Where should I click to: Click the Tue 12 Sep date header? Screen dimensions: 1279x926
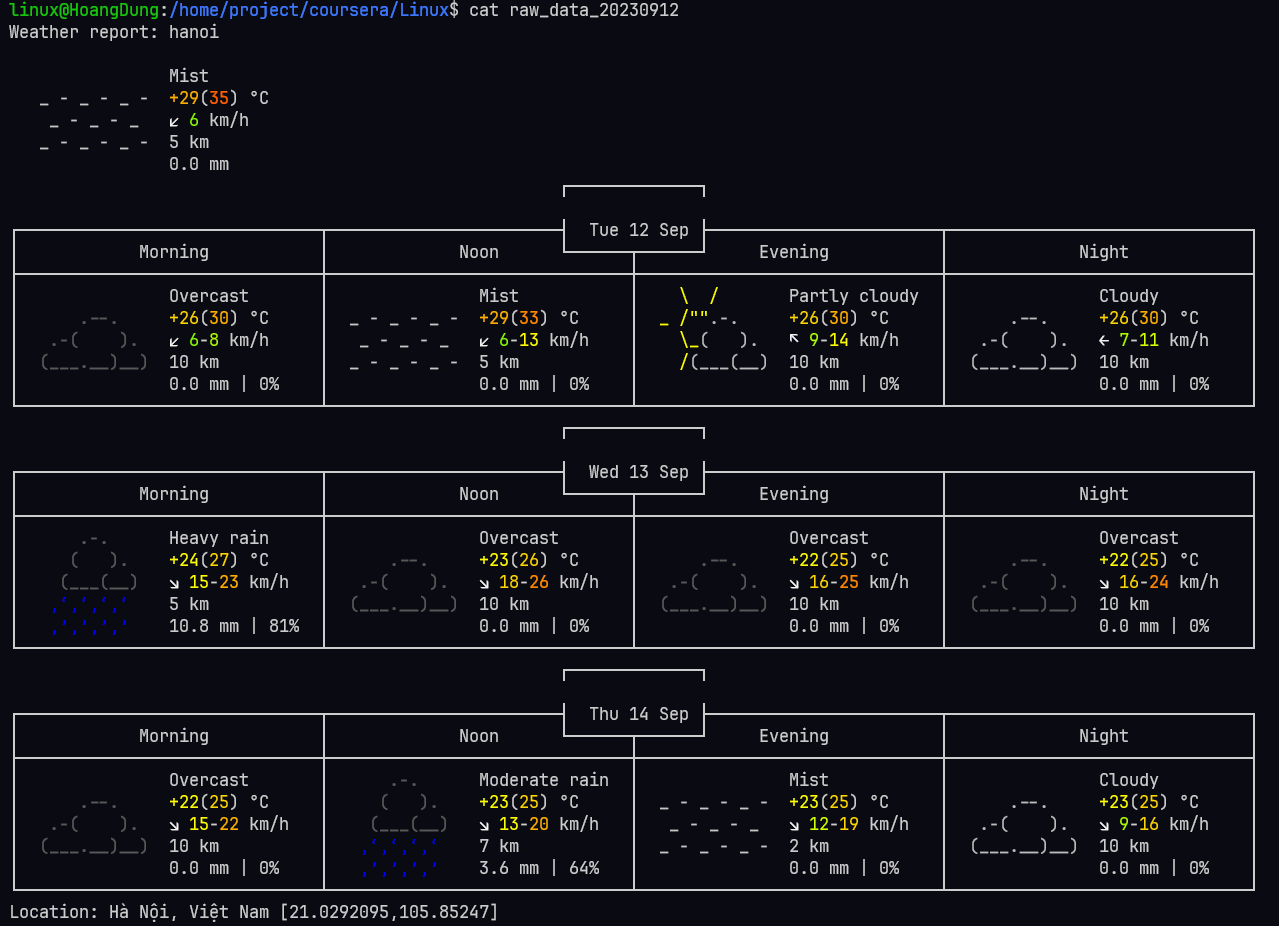click(x=634, y=230)
